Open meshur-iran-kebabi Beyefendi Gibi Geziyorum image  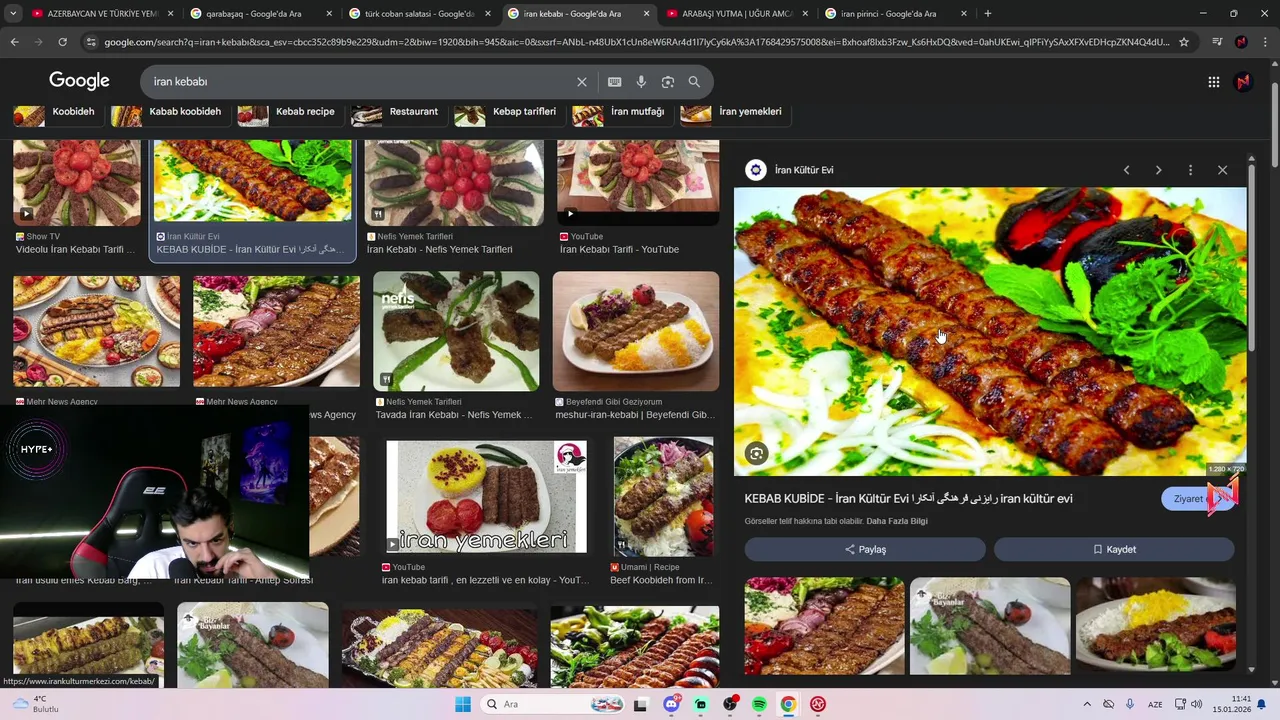pos(636,331)
